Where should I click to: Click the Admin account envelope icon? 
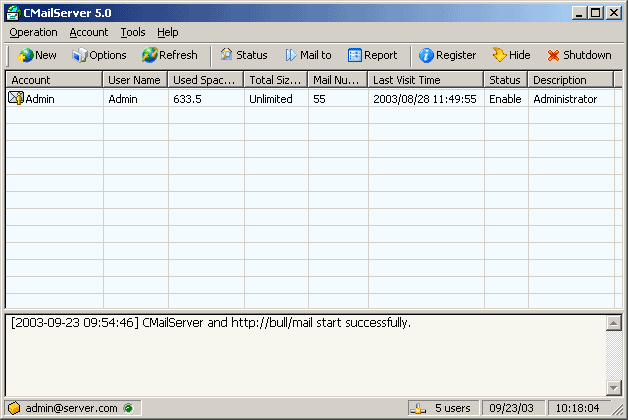(16, 98)
